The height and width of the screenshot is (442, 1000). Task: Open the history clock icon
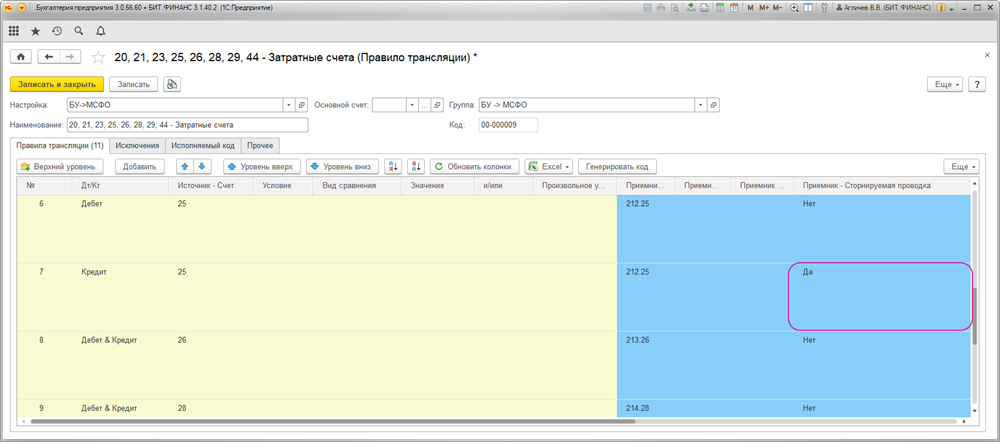(57, 31)
